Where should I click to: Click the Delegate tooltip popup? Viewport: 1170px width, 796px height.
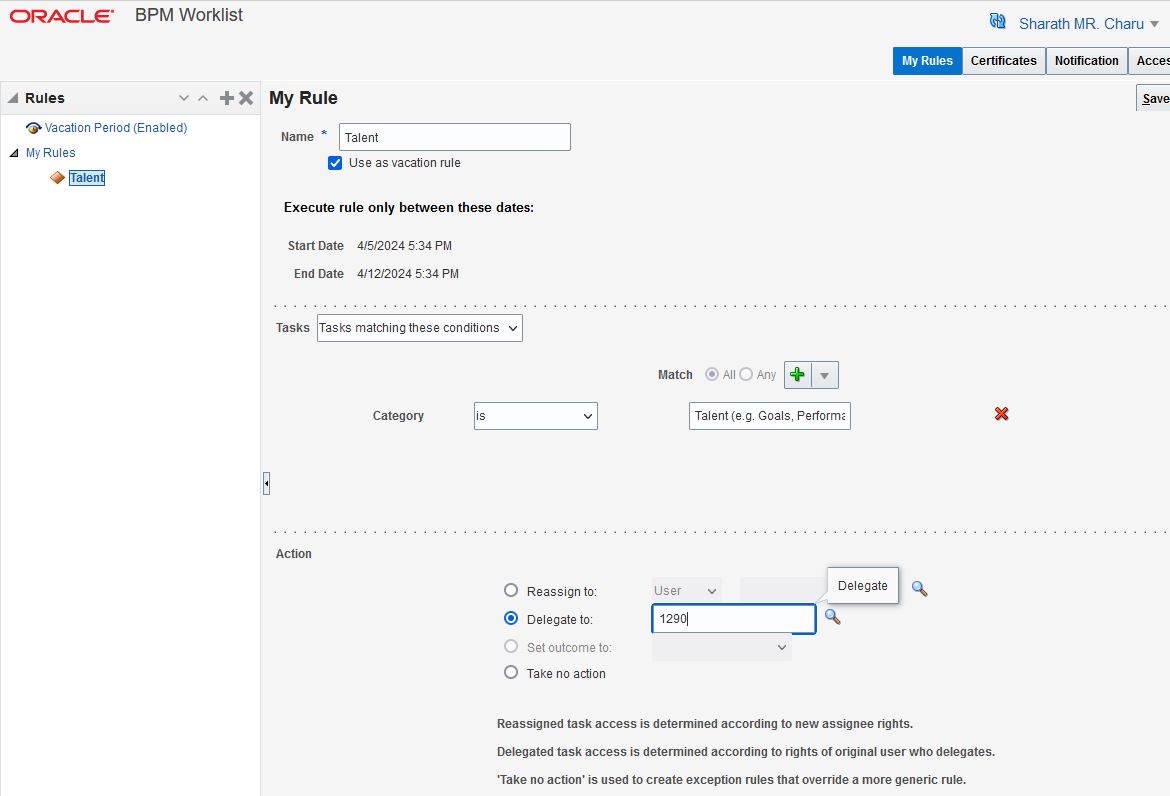863,586
